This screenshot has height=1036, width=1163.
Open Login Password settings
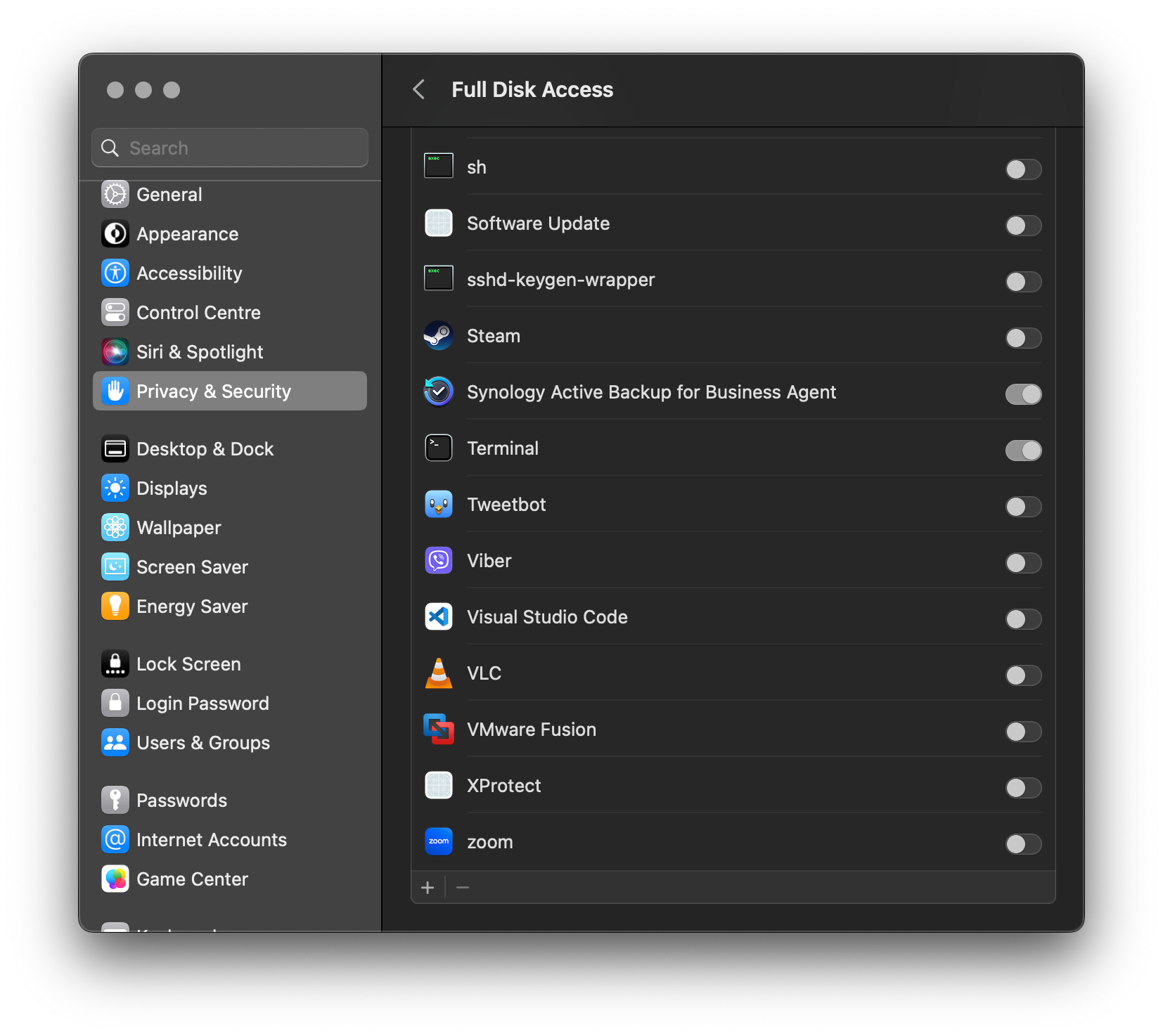(x=230, y=704)
